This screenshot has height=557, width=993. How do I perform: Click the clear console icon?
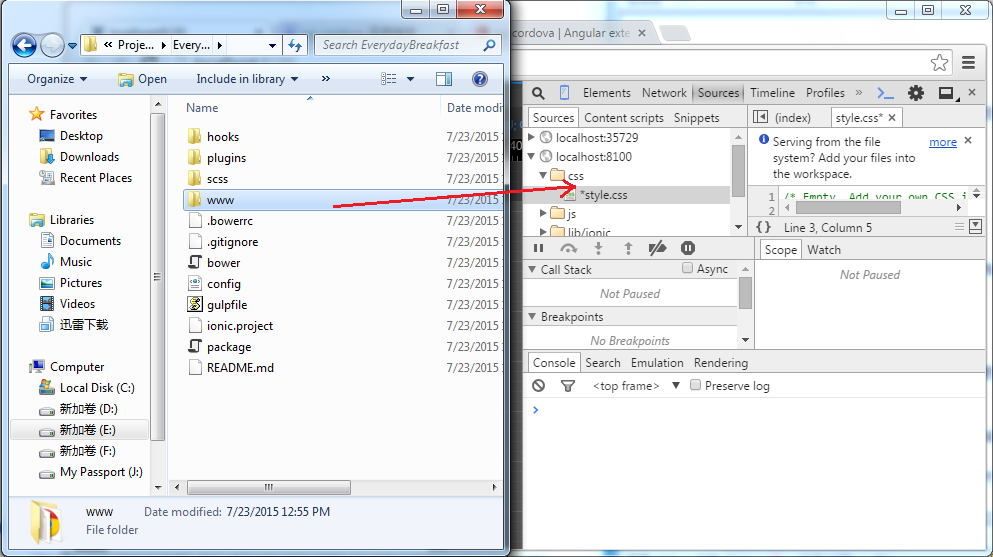click(x=538, y=385)
